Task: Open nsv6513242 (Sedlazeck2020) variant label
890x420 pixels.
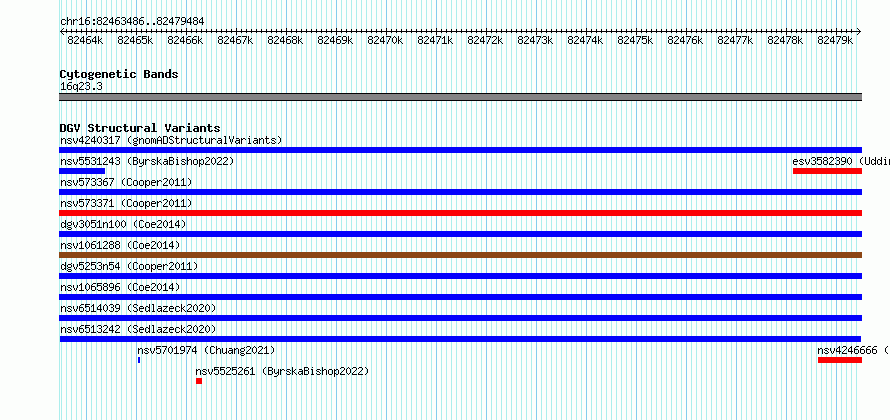Action: 138,329
